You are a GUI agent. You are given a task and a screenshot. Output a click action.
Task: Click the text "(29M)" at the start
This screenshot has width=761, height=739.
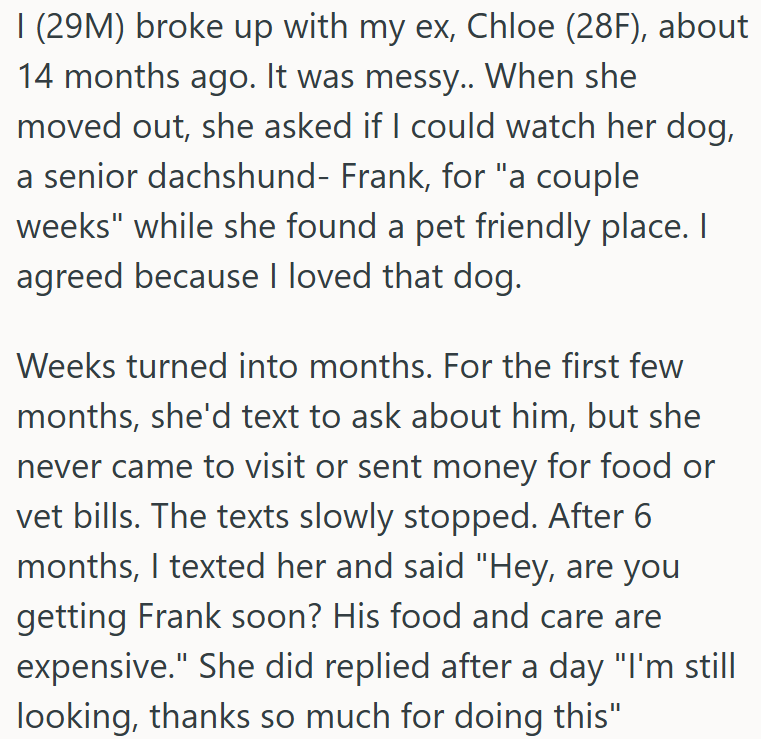pos(80,28)
